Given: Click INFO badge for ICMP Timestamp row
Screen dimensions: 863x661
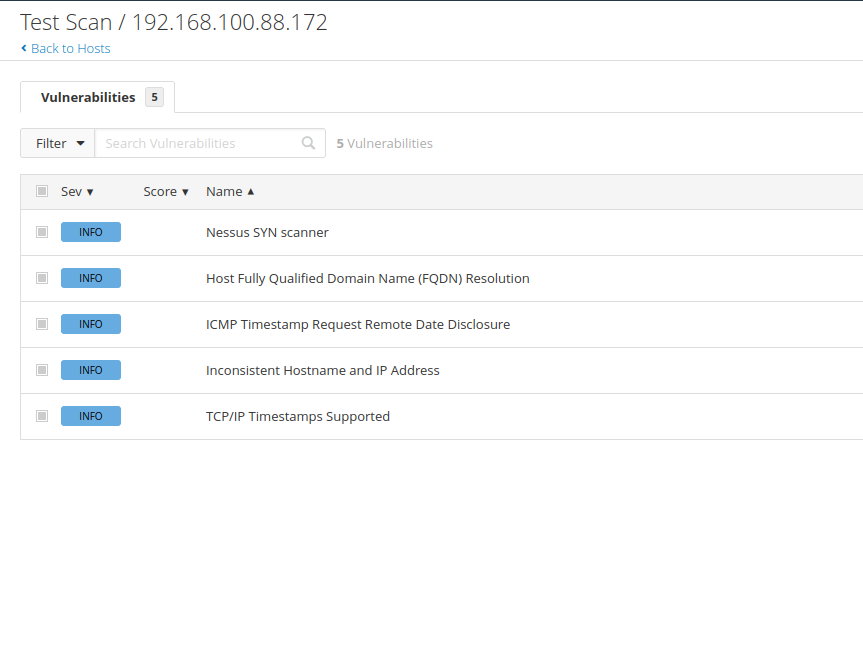Looking at the screenshot, I should coord(91,324).
